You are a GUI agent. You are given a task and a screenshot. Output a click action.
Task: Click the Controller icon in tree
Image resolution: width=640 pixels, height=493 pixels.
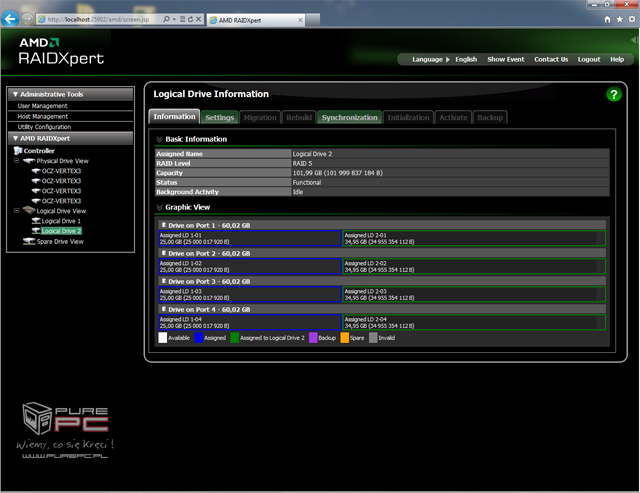(x=18, y=151)
